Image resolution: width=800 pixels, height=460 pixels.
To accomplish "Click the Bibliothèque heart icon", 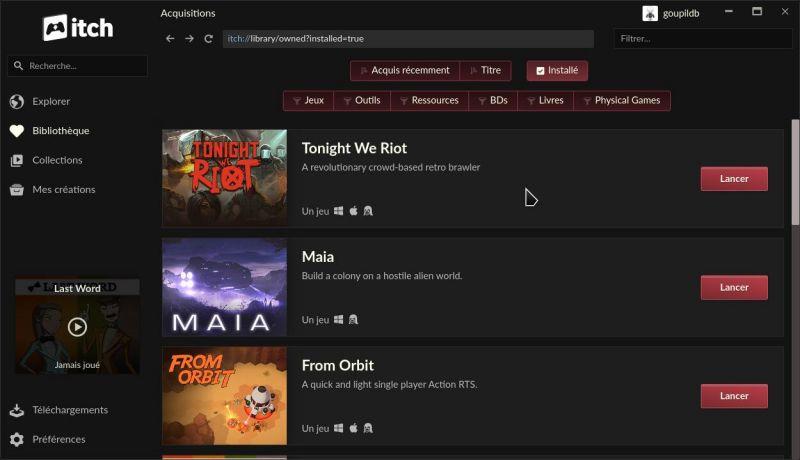I will (16, 131).
